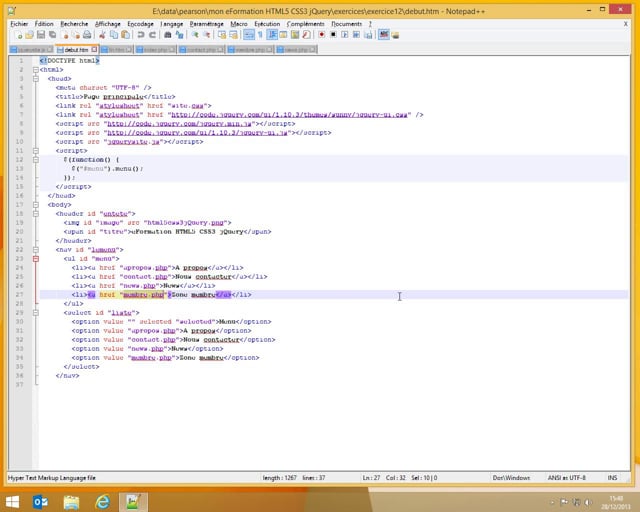This screenshot has width=640, height=512.
Task: Redo the edit via toolbar
Action: pyautogui.click(x=152, y=35)
